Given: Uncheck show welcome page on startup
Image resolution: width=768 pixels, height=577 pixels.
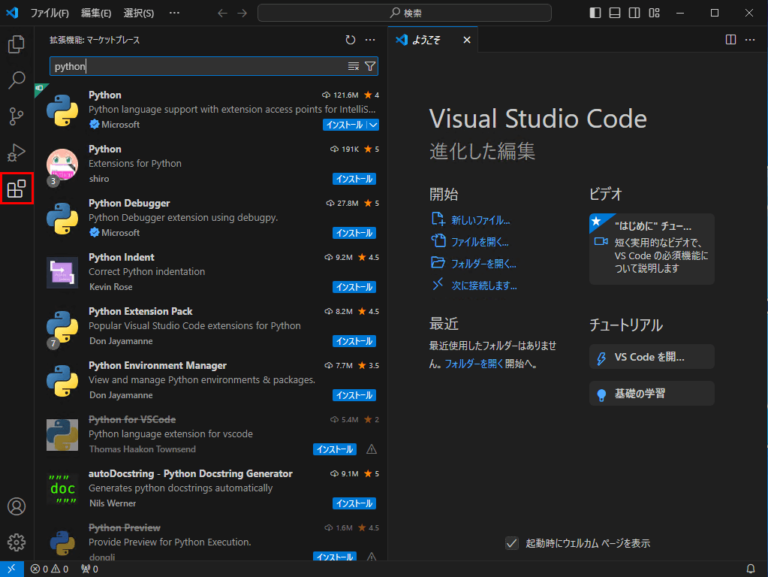Looking at the screenshot, I should pos(512,543).
